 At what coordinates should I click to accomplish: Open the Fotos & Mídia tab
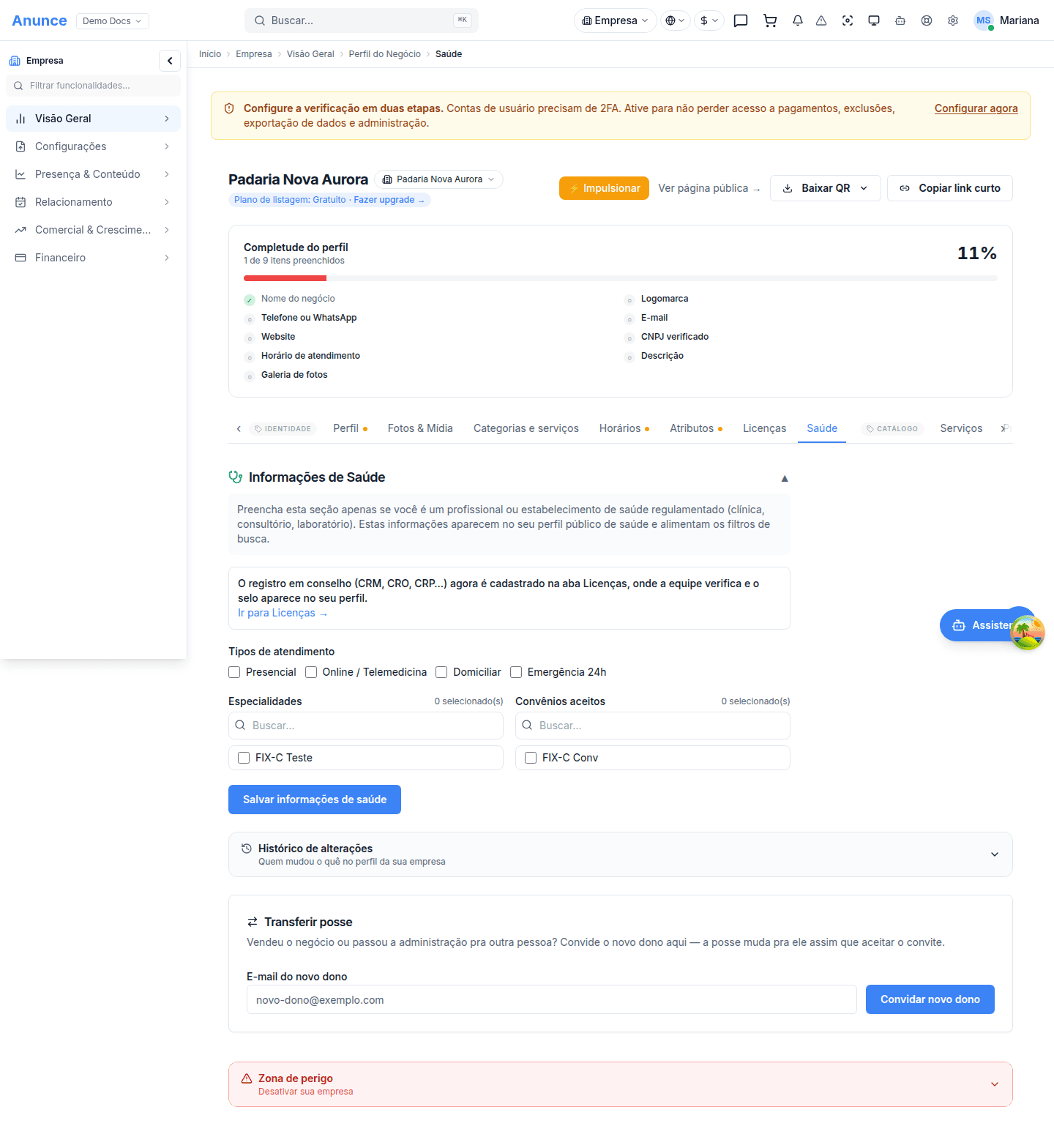[420, 428]
